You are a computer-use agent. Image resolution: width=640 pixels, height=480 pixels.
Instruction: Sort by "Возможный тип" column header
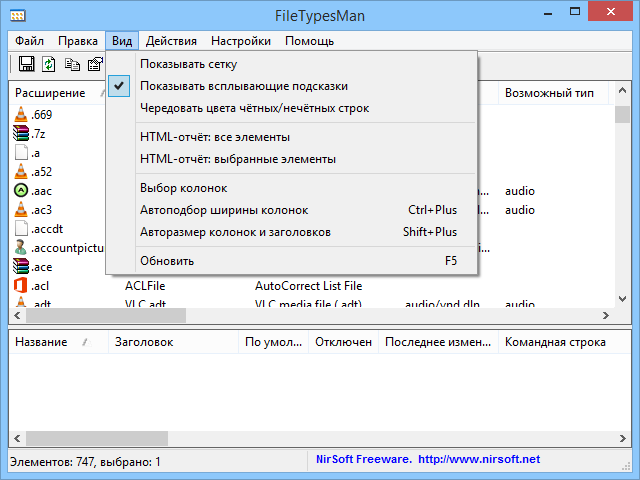(x=549, y=93)
